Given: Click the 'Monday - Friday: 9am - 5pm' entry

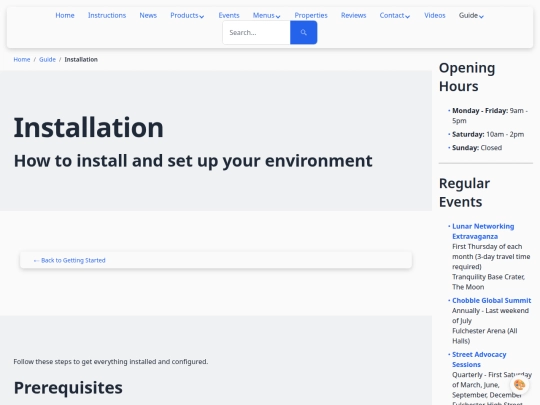Looking at the screenshot, I should (x=490, y=115).
